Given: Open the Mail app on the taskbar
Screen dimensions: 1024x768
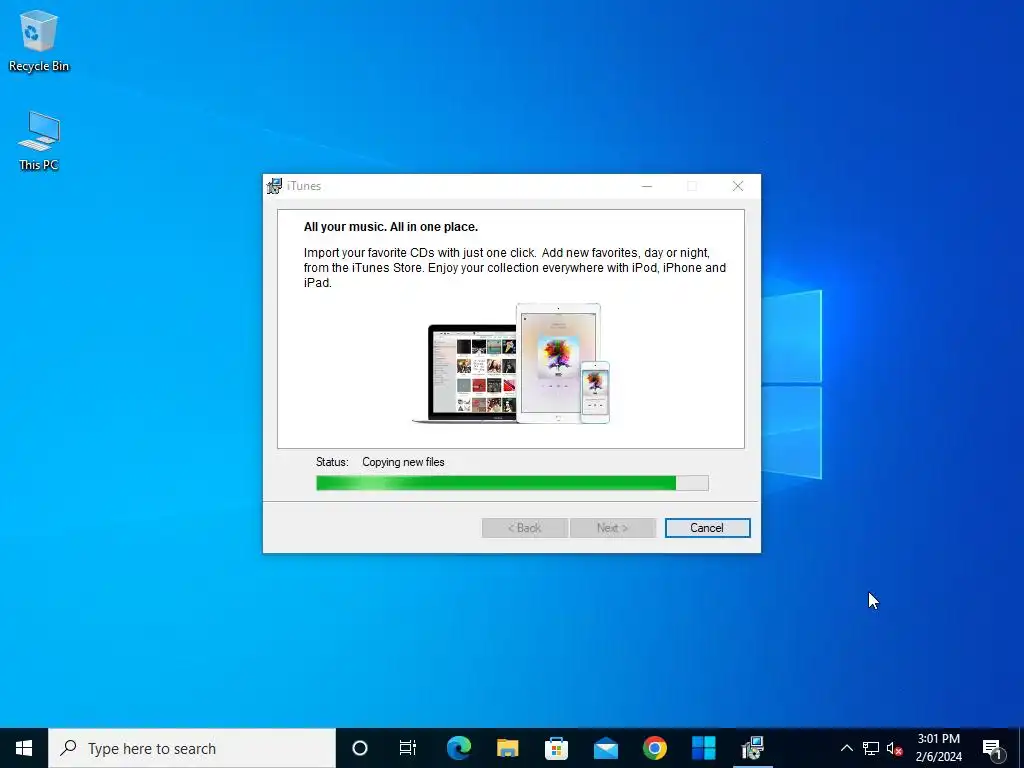Looking at the screenshot, I should (605, 748).
